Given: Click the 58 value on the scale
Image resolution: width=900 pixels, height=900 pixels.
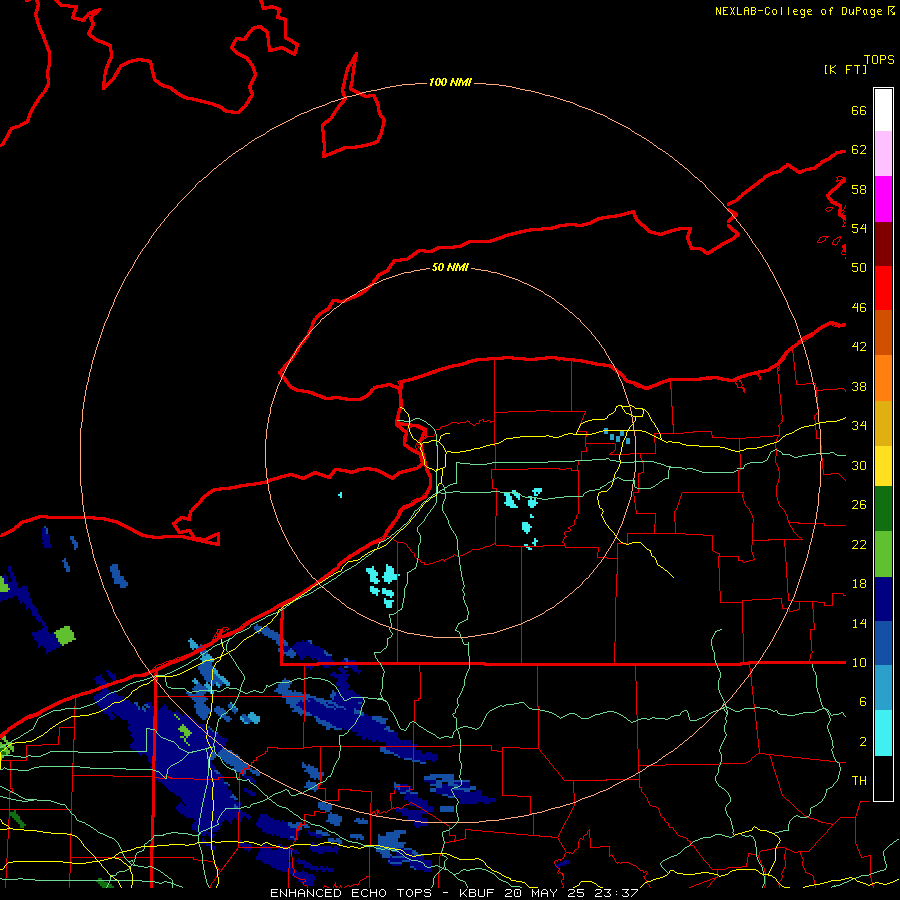Looking at the screenshot, I should [859, 189].
